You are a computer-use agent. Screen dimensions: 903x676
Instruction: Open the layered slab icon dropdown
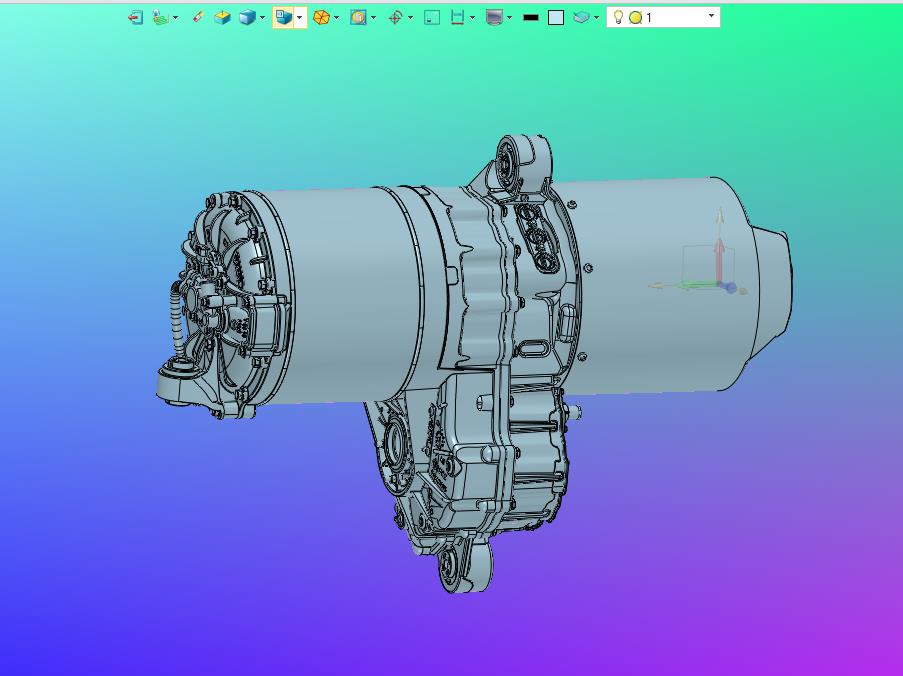[597, 18]
